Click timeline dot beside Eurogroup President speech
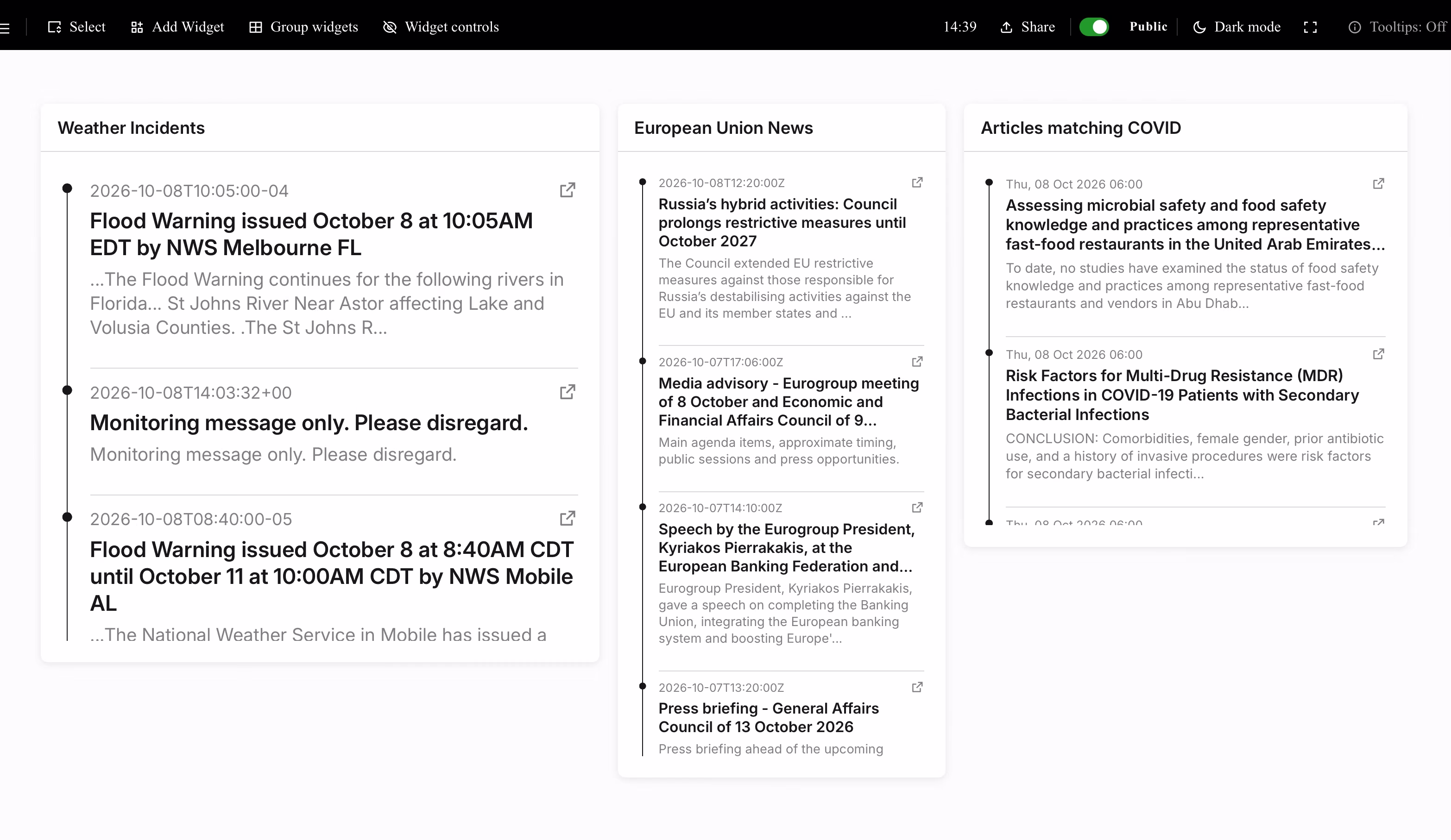Viewport: 1451px width, 840px height. pos(643,506)
